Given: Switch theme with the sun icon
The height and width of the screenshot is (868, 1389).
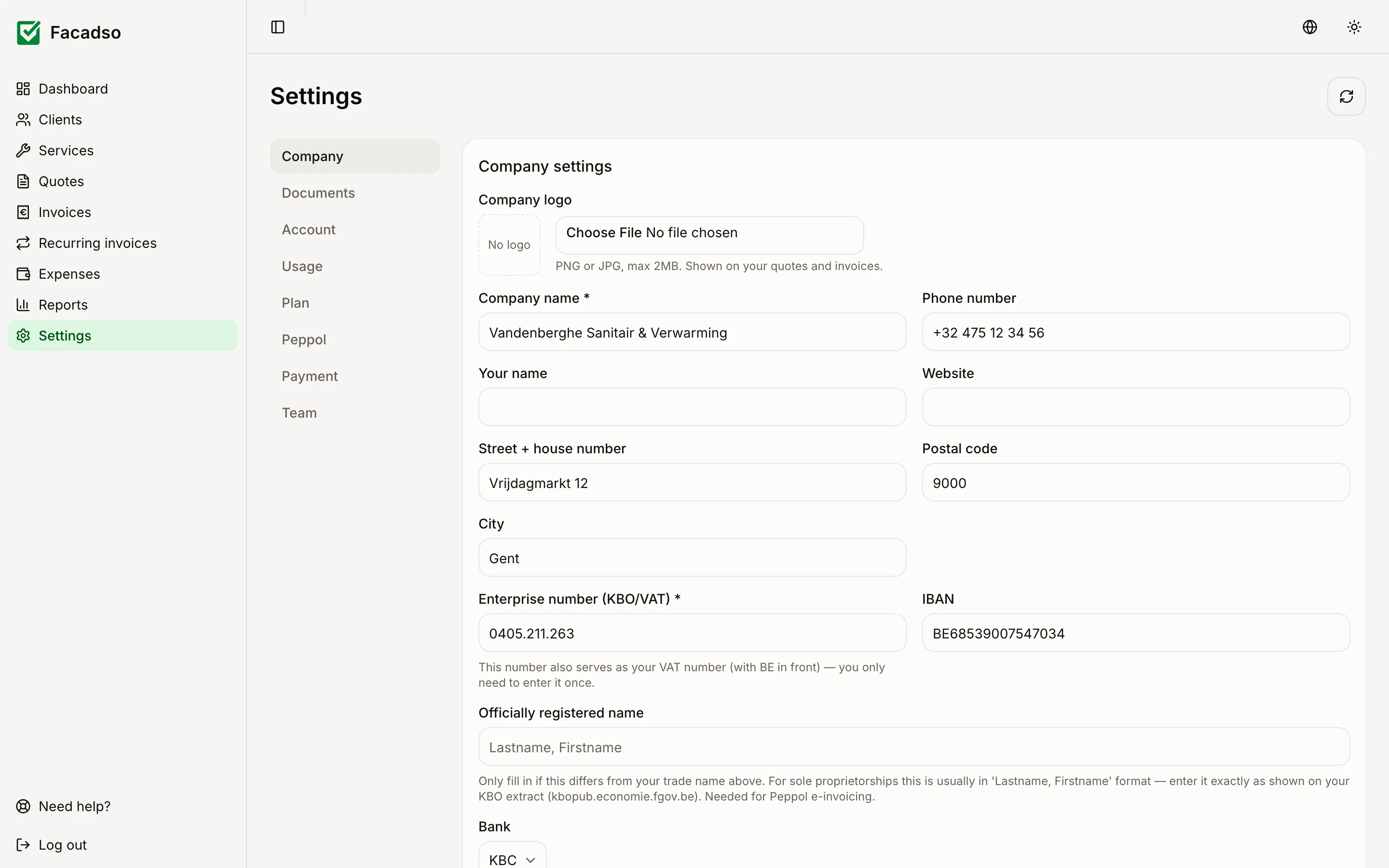Looking at the screenshot, I should [1354, 27].
